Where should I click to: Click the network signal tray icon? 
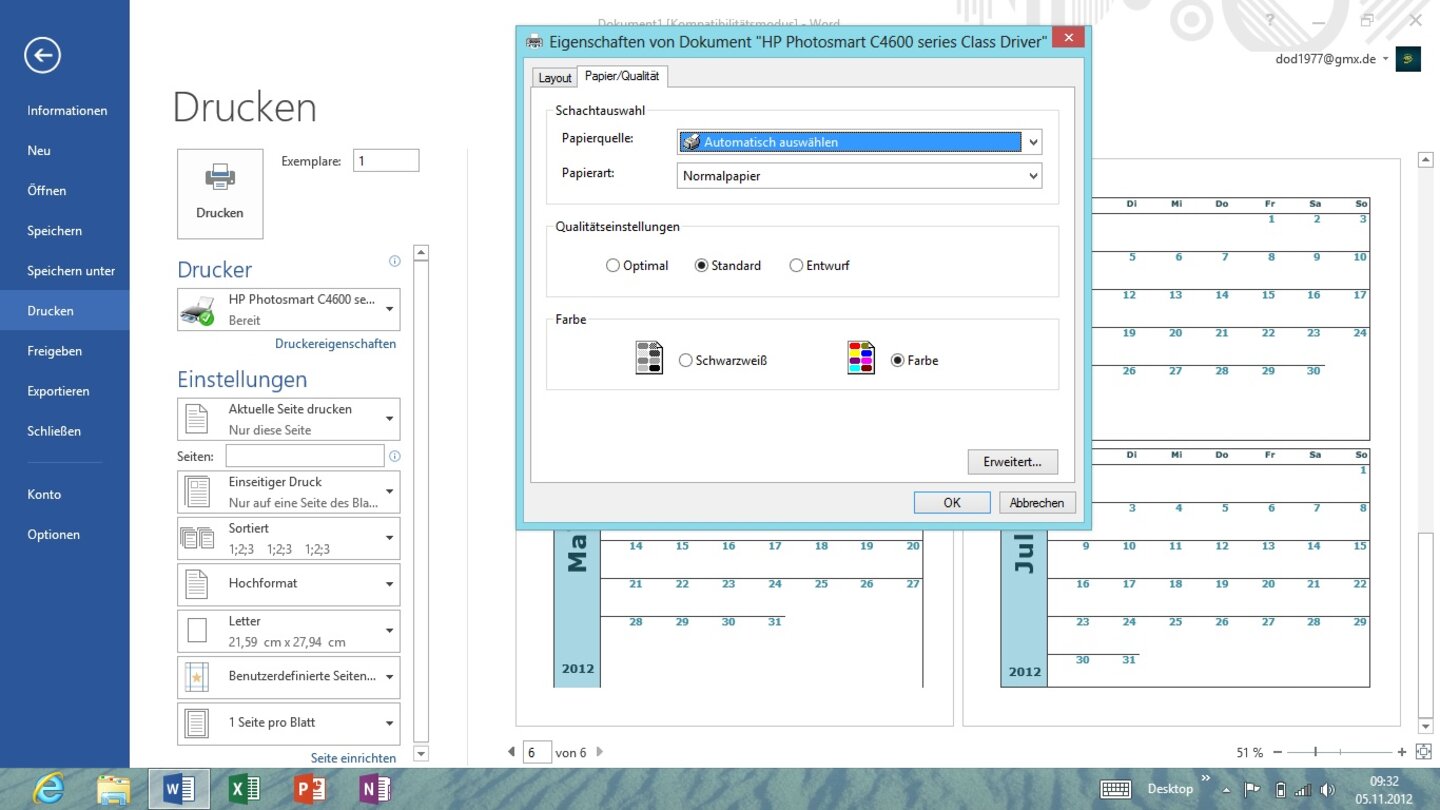1302,789
